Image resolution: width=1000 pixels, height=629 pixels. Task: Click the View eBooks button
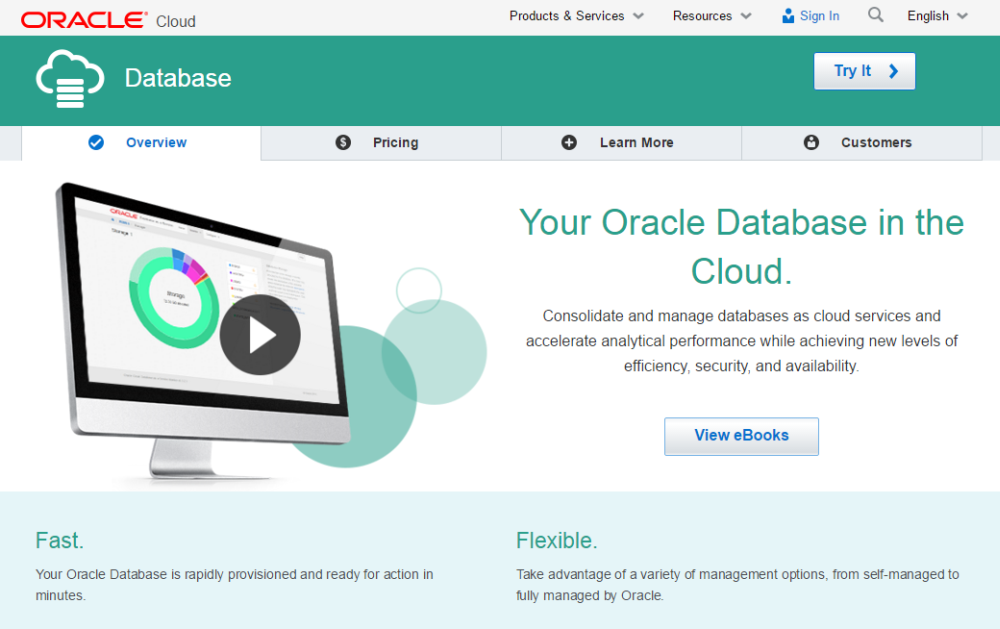741,436
